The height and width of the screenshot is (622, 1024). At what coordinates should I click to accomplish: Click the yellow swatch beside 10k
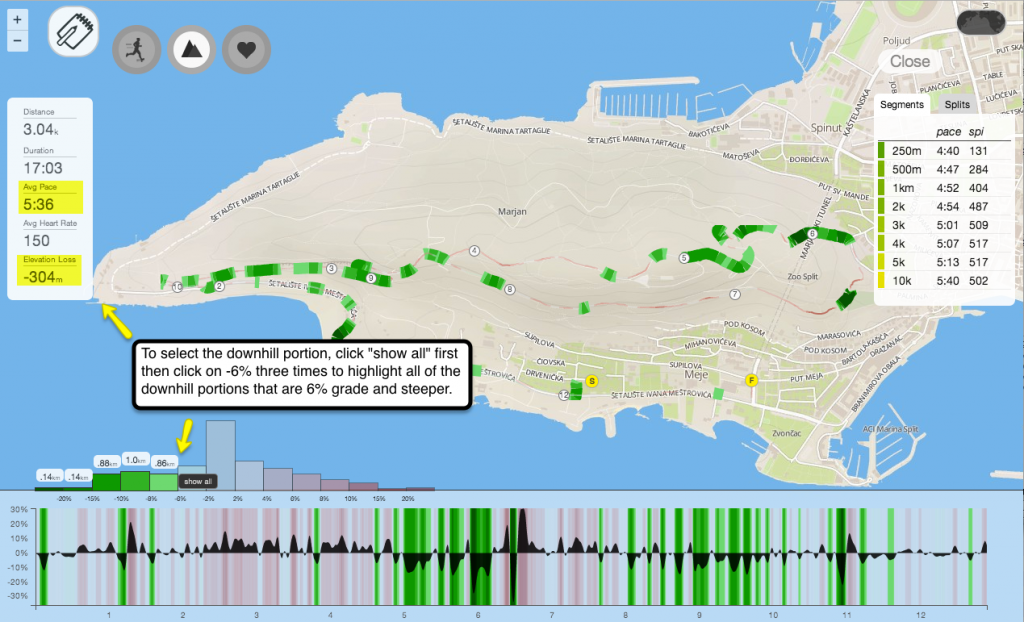881,281
